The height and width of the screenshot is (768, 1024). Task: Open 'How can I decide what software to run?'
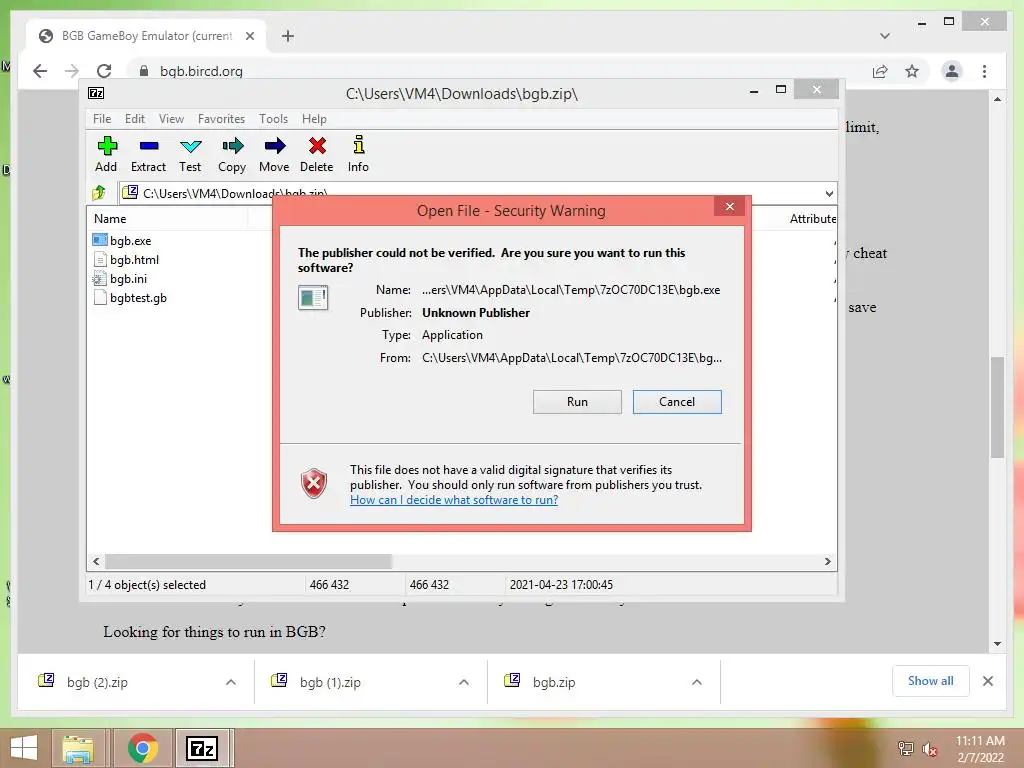point(454,500)
